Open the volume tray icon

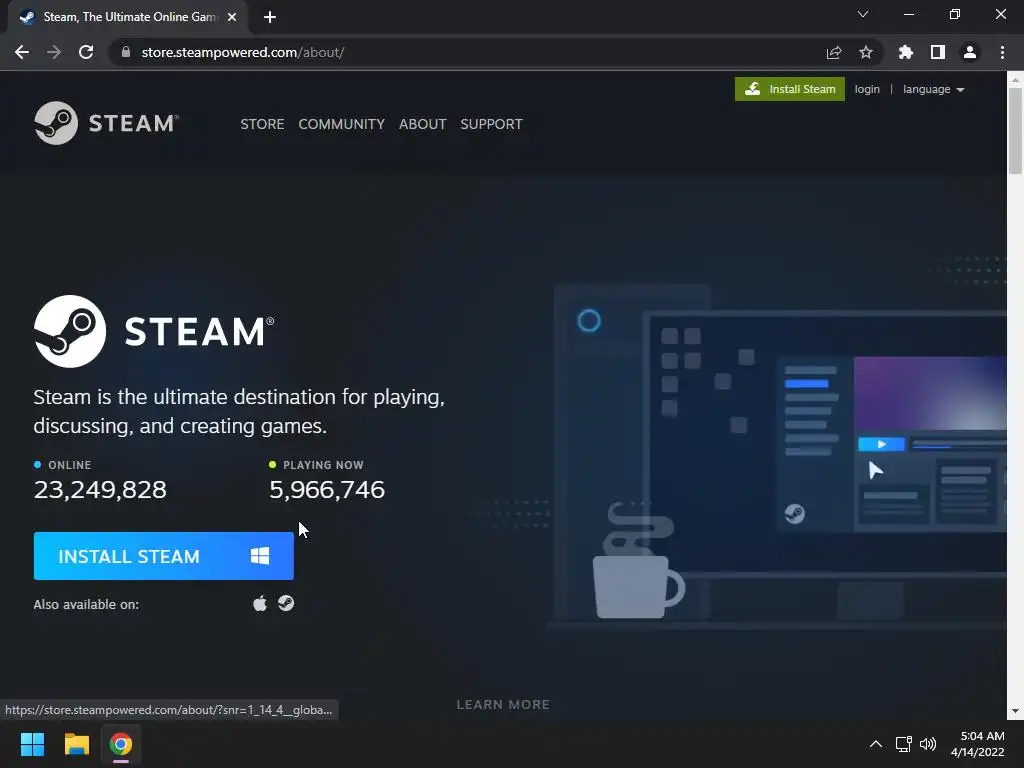(x=928, y=744)
